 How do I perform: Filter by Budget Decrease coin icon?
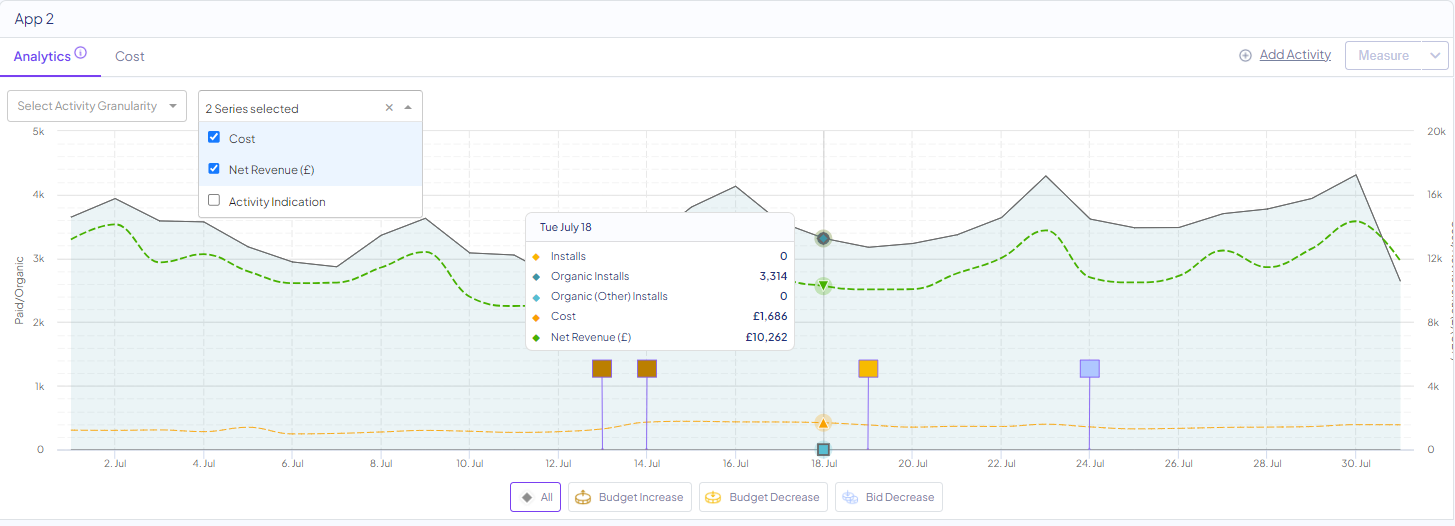(714, 497)
